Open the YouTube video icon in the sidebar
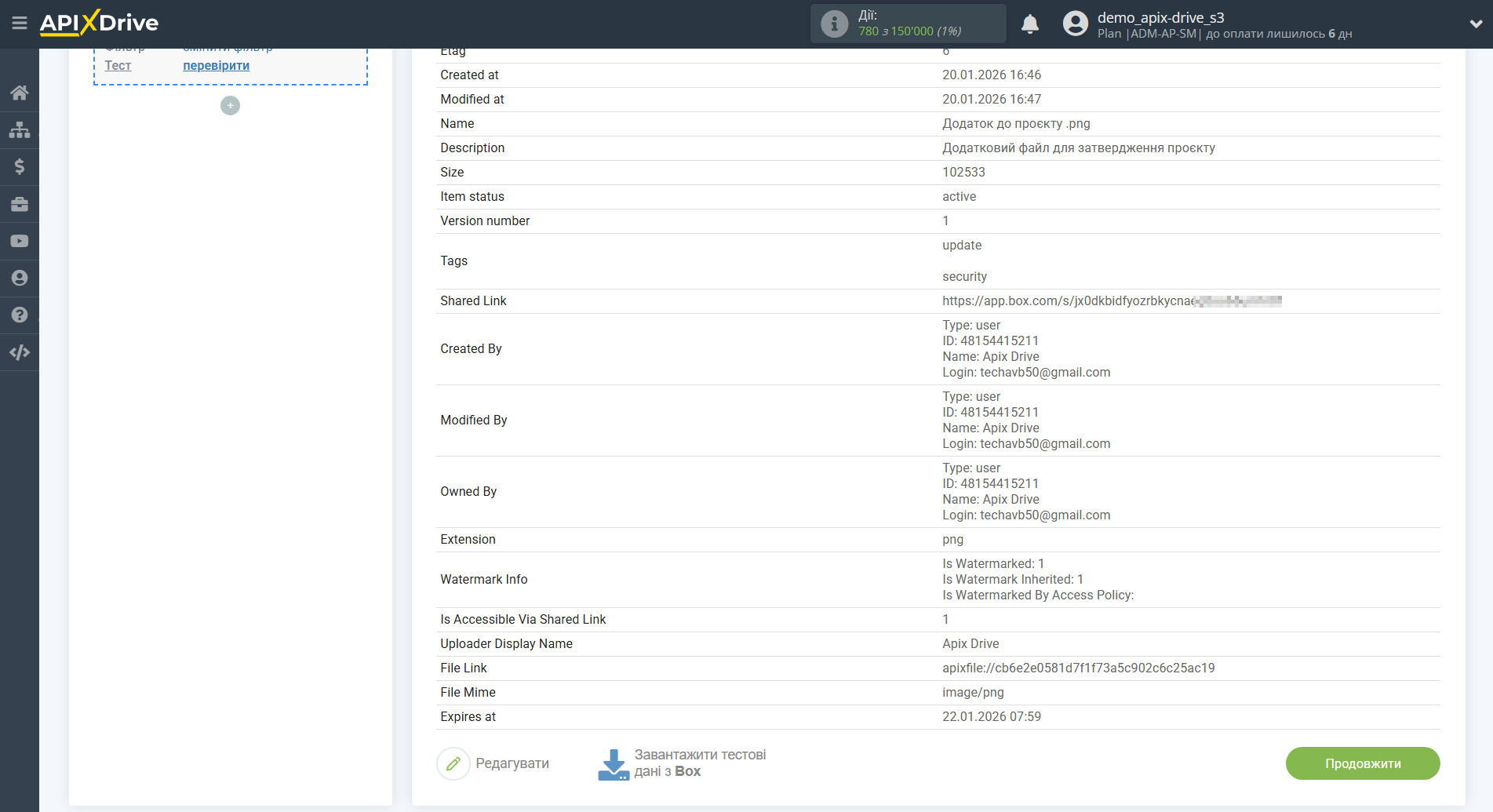The image size is (1493, 812). click(x=20, y=241)
